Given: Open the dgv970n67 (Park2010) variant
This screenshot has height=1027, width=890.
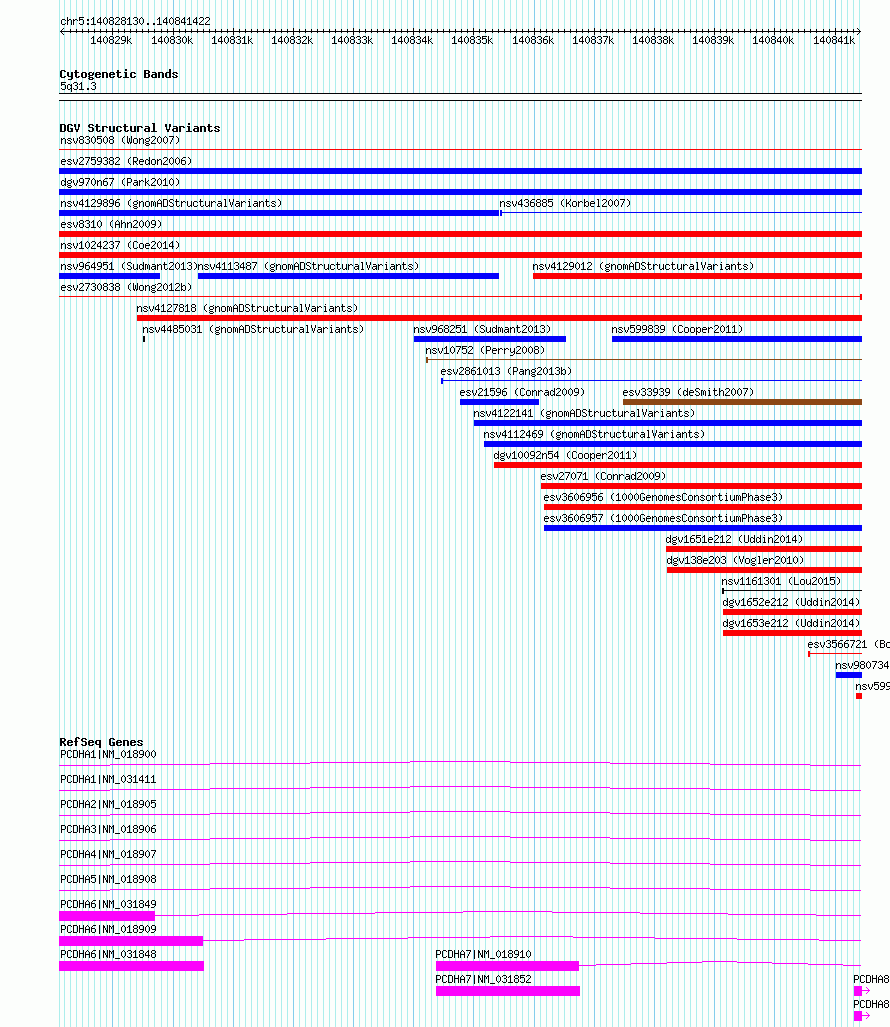Looking at the screenshot, I should pyautogui.click(x=460, y=192).
